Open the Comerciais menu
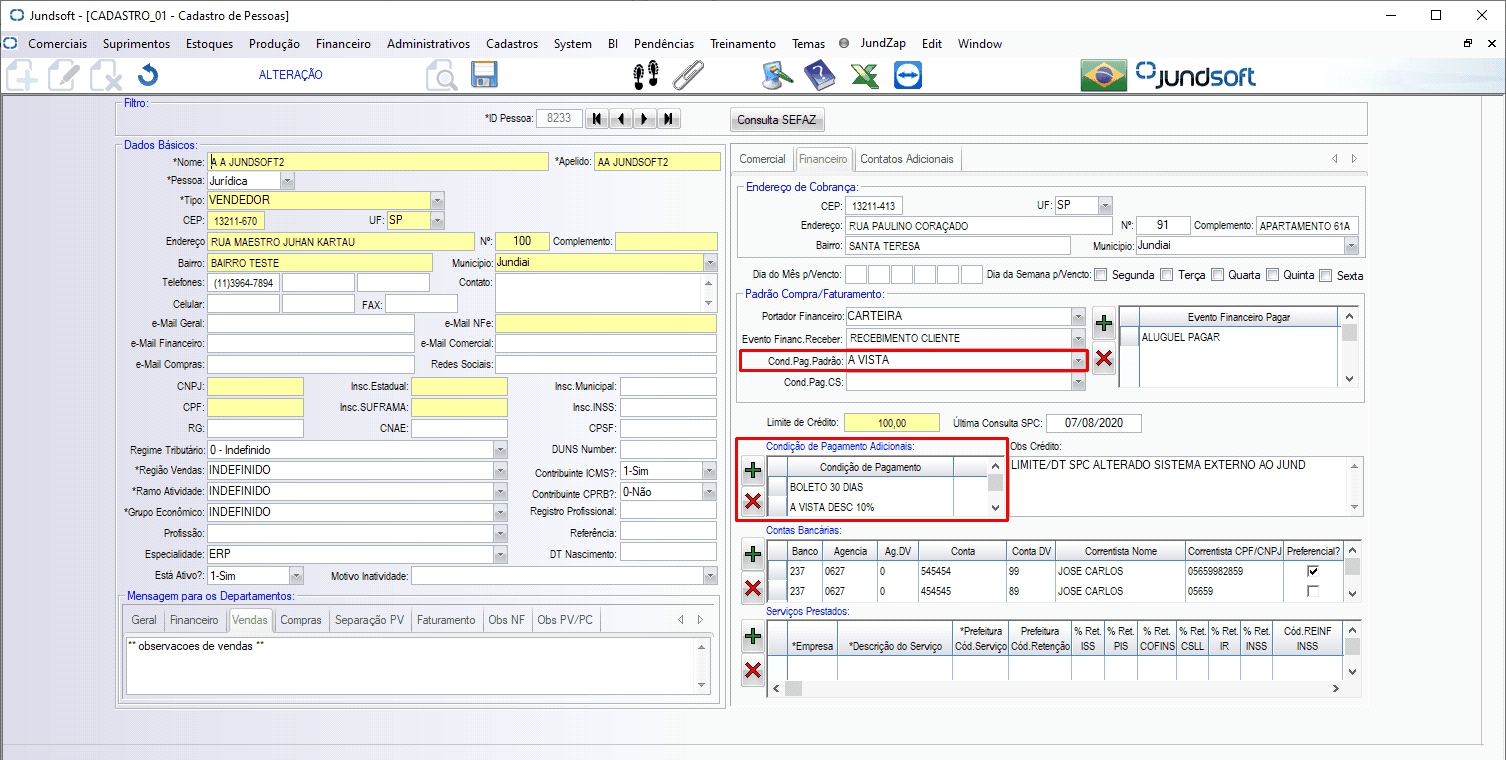Screen dimensions: 1506x760 (57, 44)
